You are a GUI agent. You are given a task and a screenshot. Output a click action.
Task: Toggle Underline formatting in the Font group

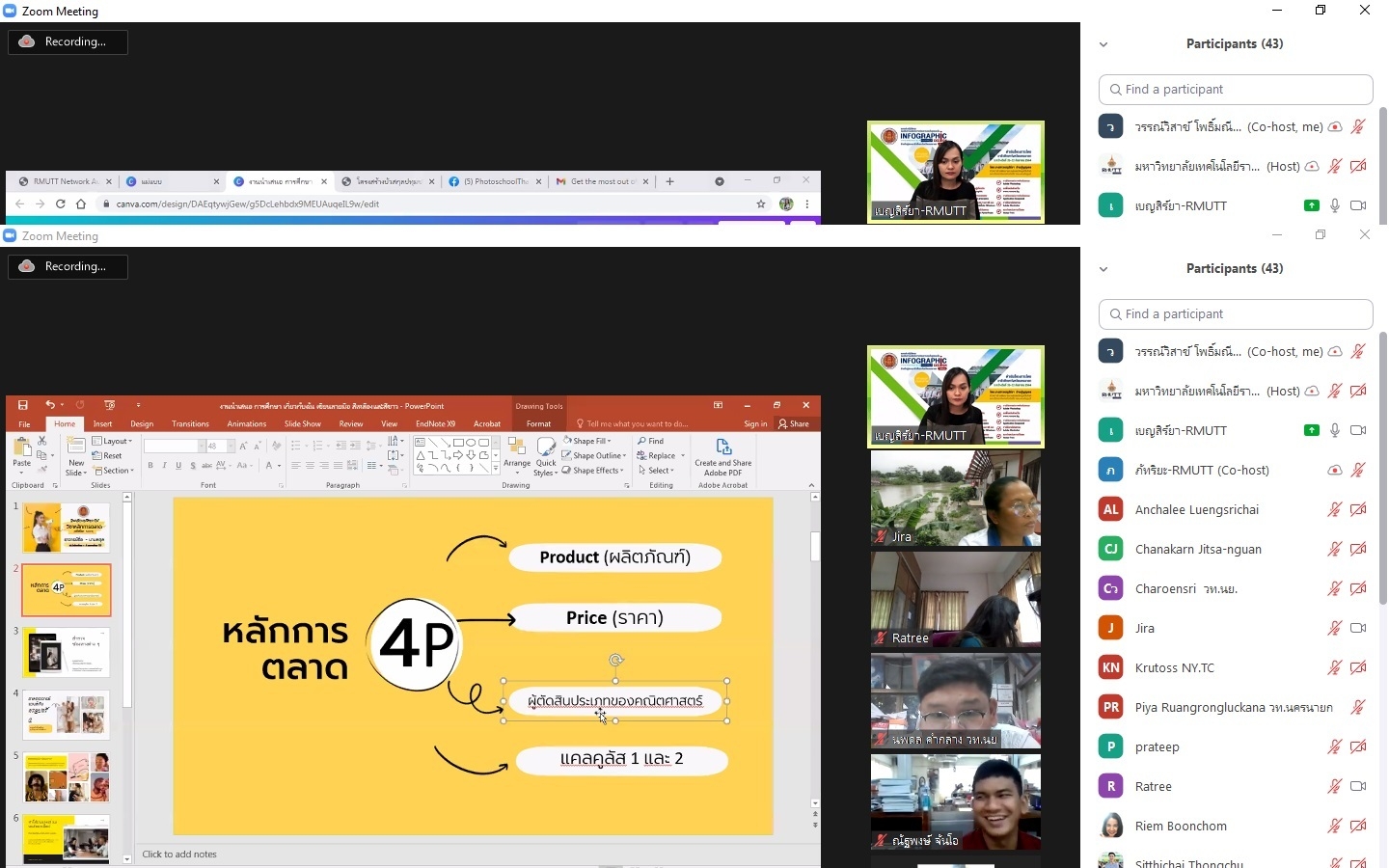[178, 466]
